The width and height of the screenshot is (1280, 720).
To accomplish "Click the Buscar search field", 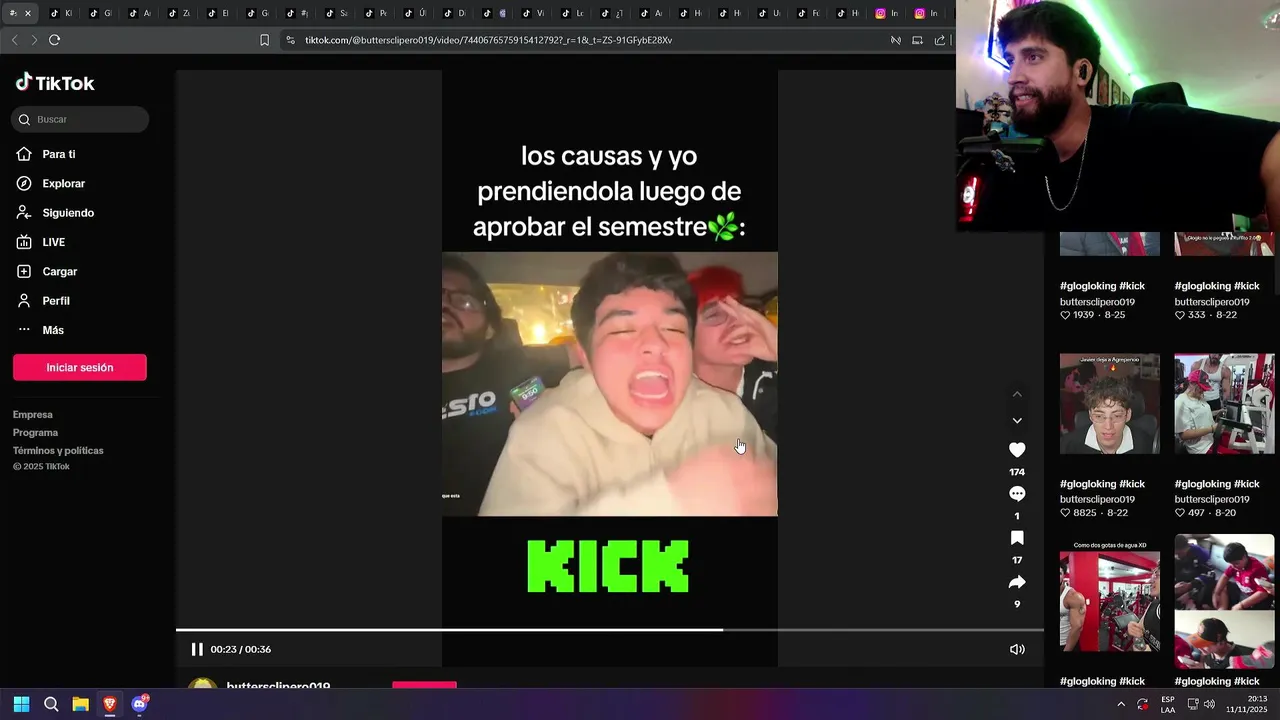I will [x=80, y=120].
